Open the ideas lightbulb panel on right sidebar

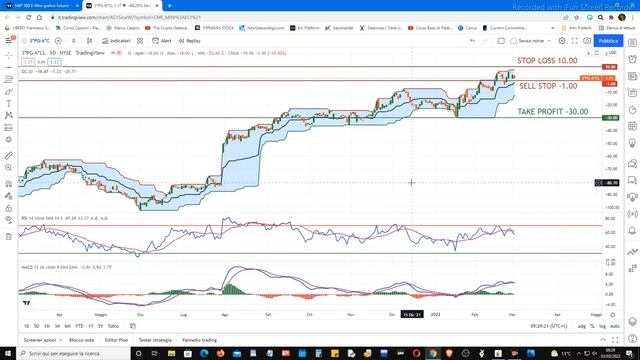(x=632, y=143)
